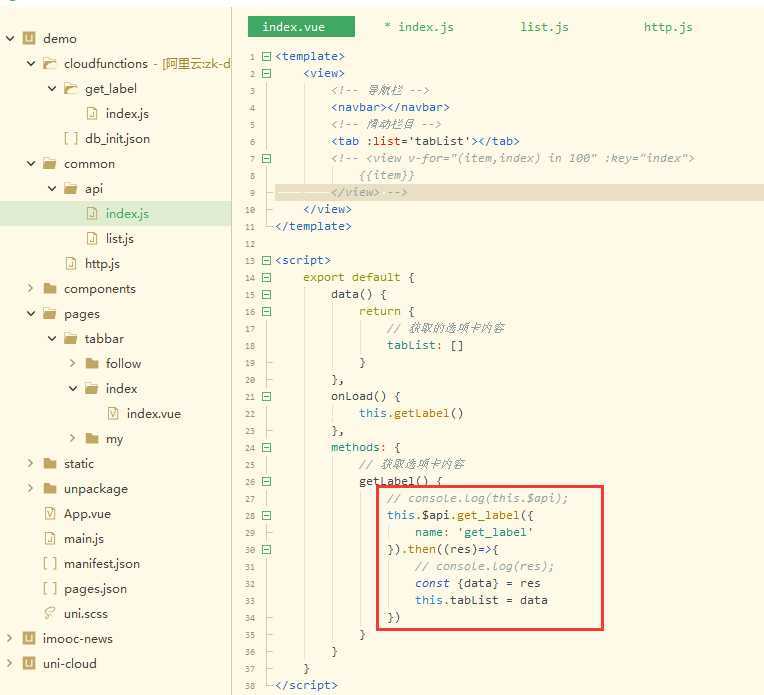Click the App.vue file icon
The height and width of the screenshot is (695, 764).
pos(50,513)
